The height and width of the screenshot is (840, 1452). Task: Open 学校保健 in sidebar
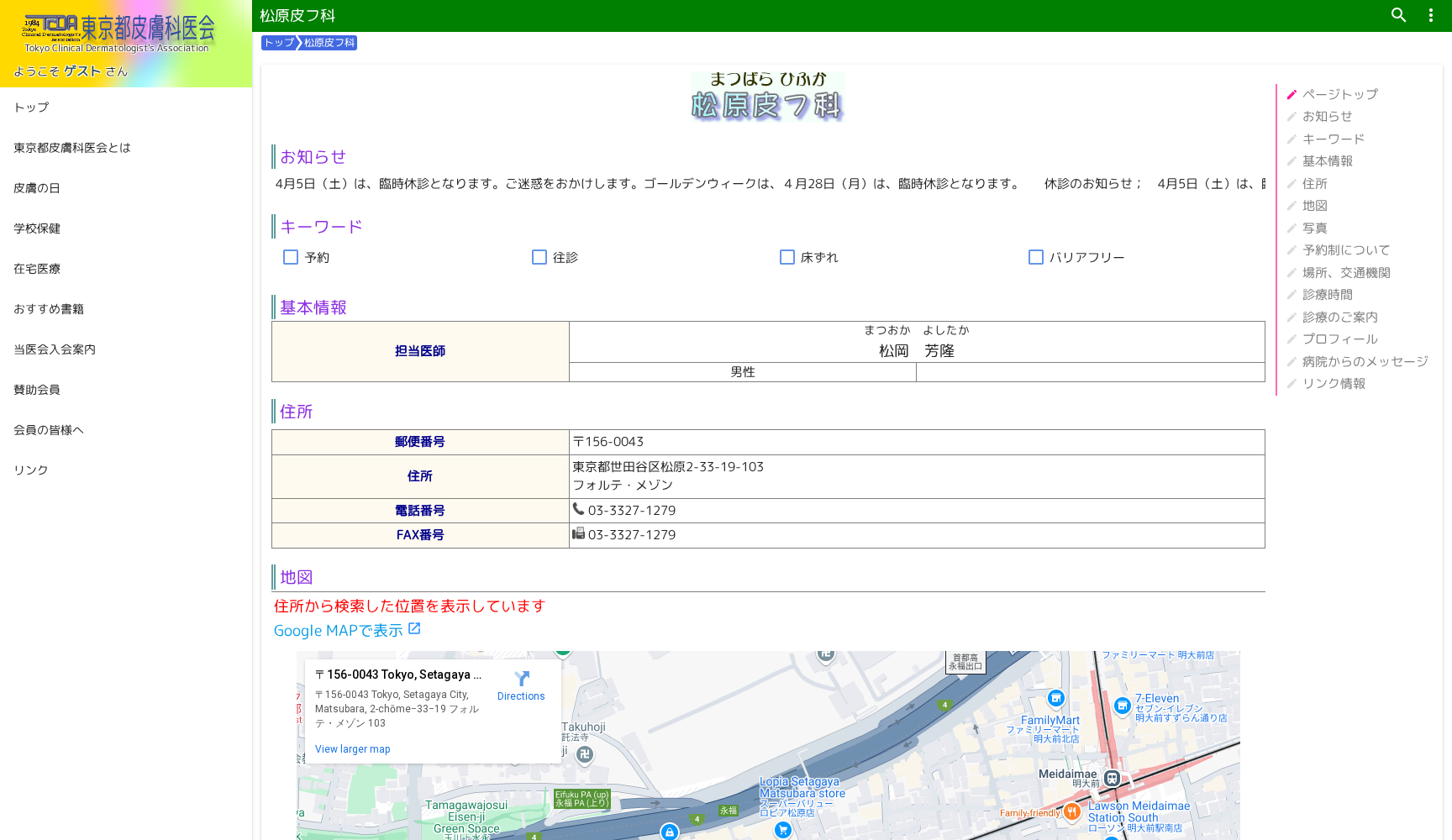coord(126,228)
